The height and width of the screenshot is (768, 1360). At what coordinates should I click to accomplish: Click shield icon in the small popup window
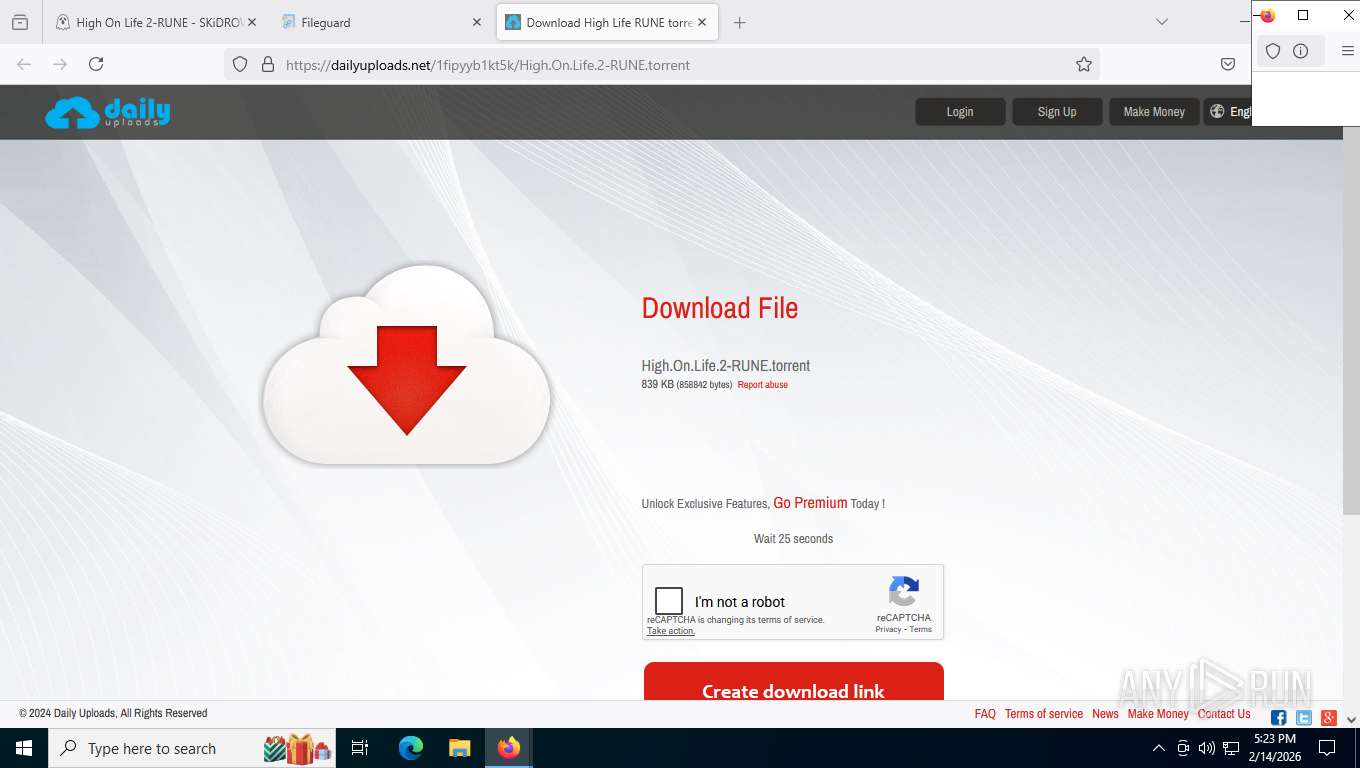coord(1273,51)
